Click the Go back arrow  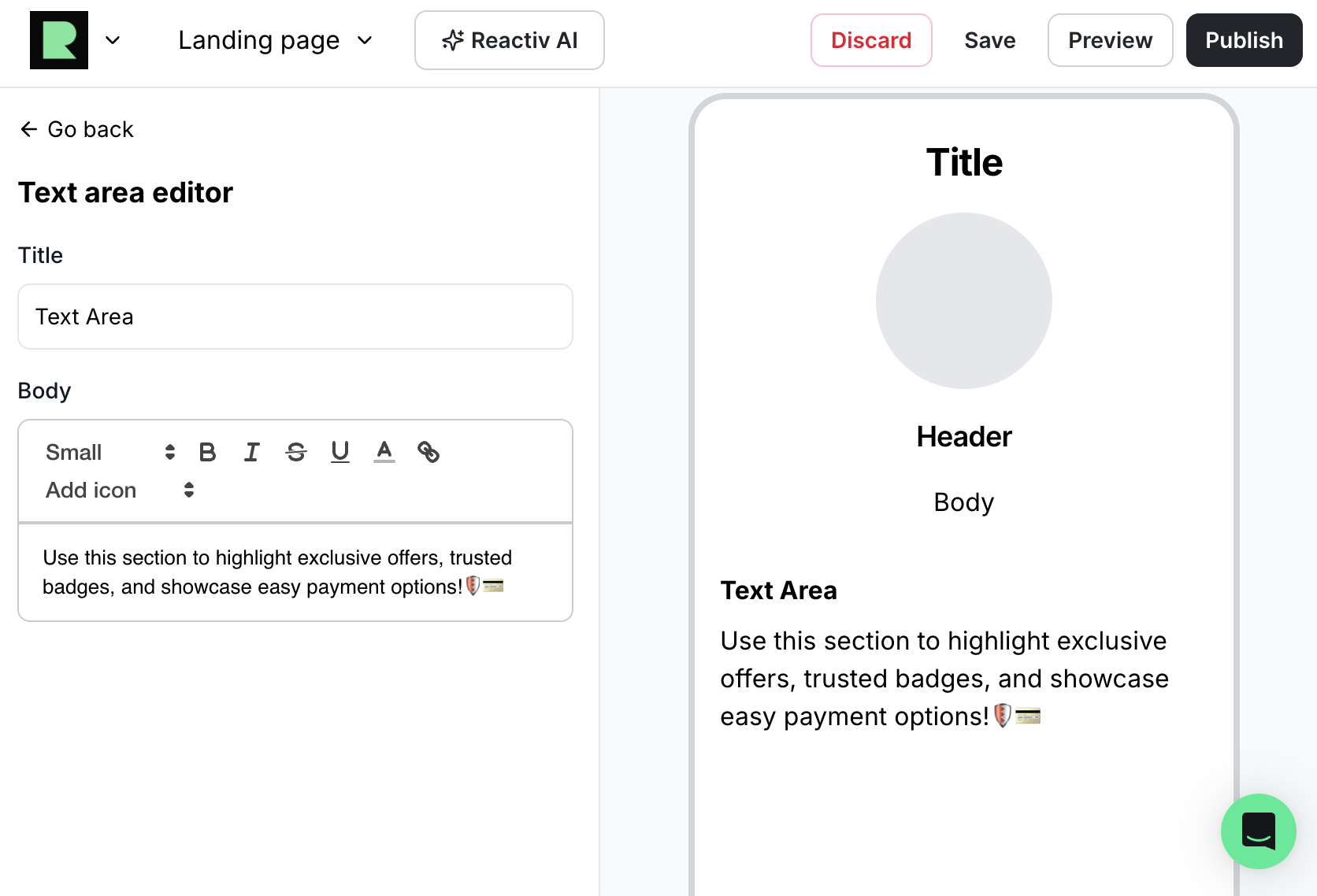pyautogui.click(x=29, y=129)
